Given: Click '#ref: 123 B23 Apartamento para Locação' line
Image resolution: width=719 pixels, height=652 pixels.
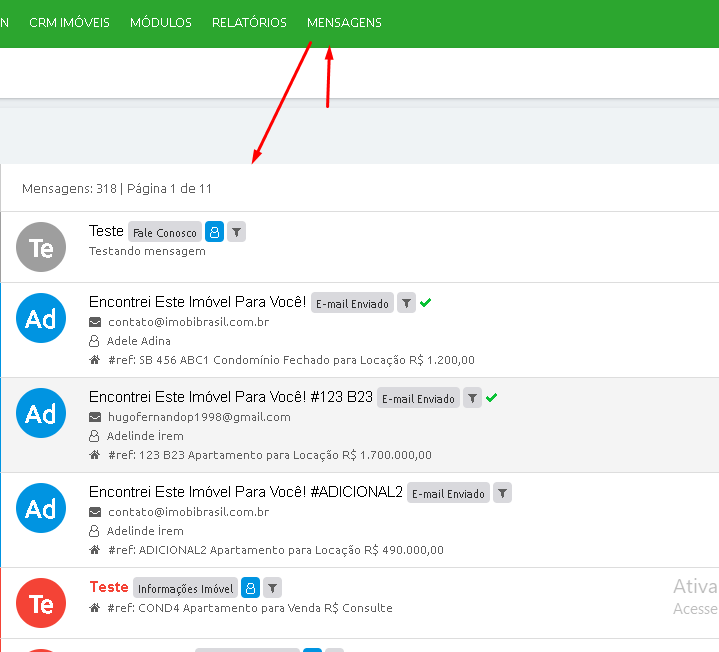Looking at the screenshot, I should pyautogui.click(x=270, y=455).
